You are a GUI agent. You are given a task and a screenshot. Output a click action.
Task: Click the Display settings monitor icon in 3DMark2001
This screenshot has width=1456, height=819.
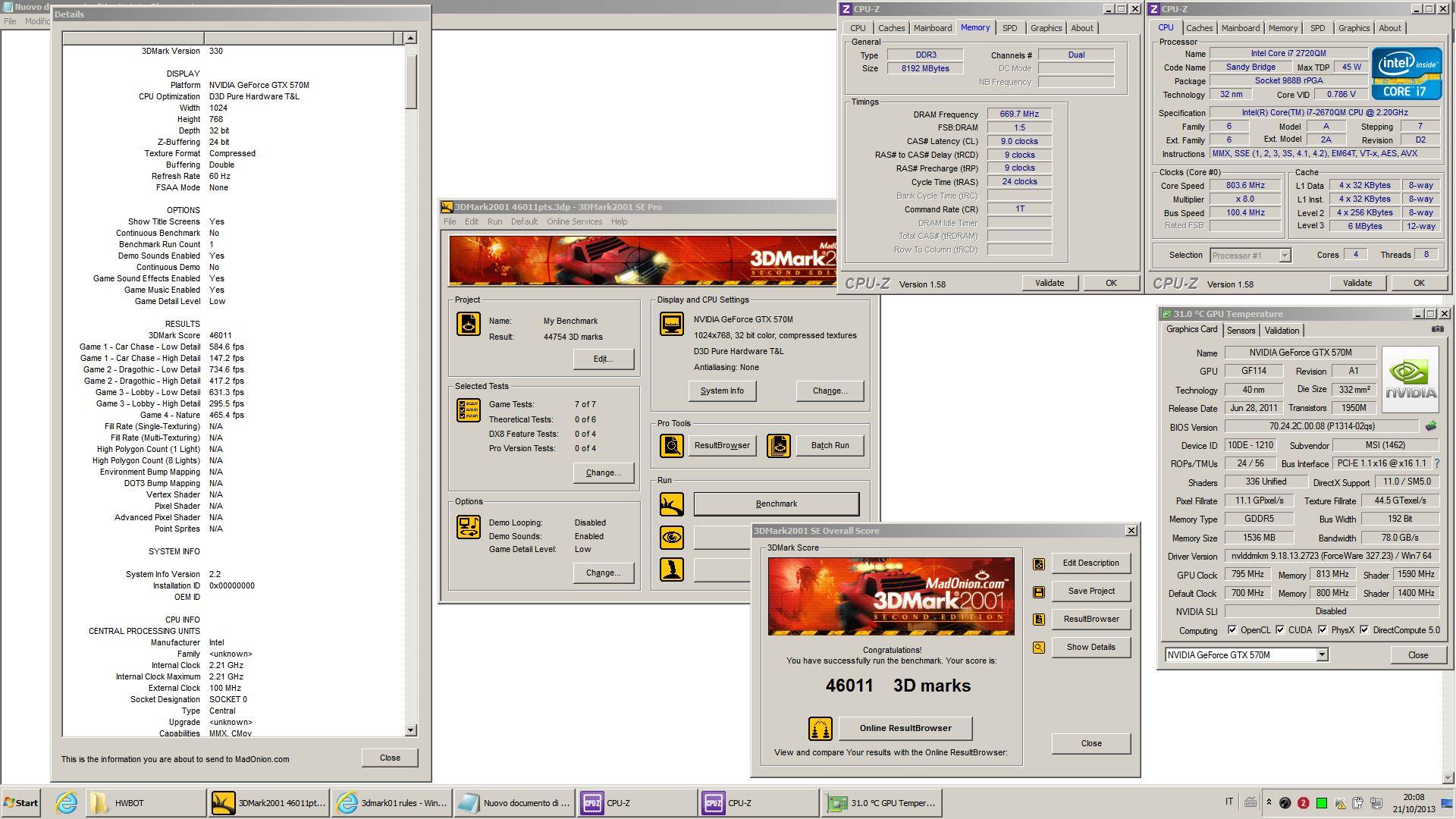pyautogui.click(x=671, y=324)
